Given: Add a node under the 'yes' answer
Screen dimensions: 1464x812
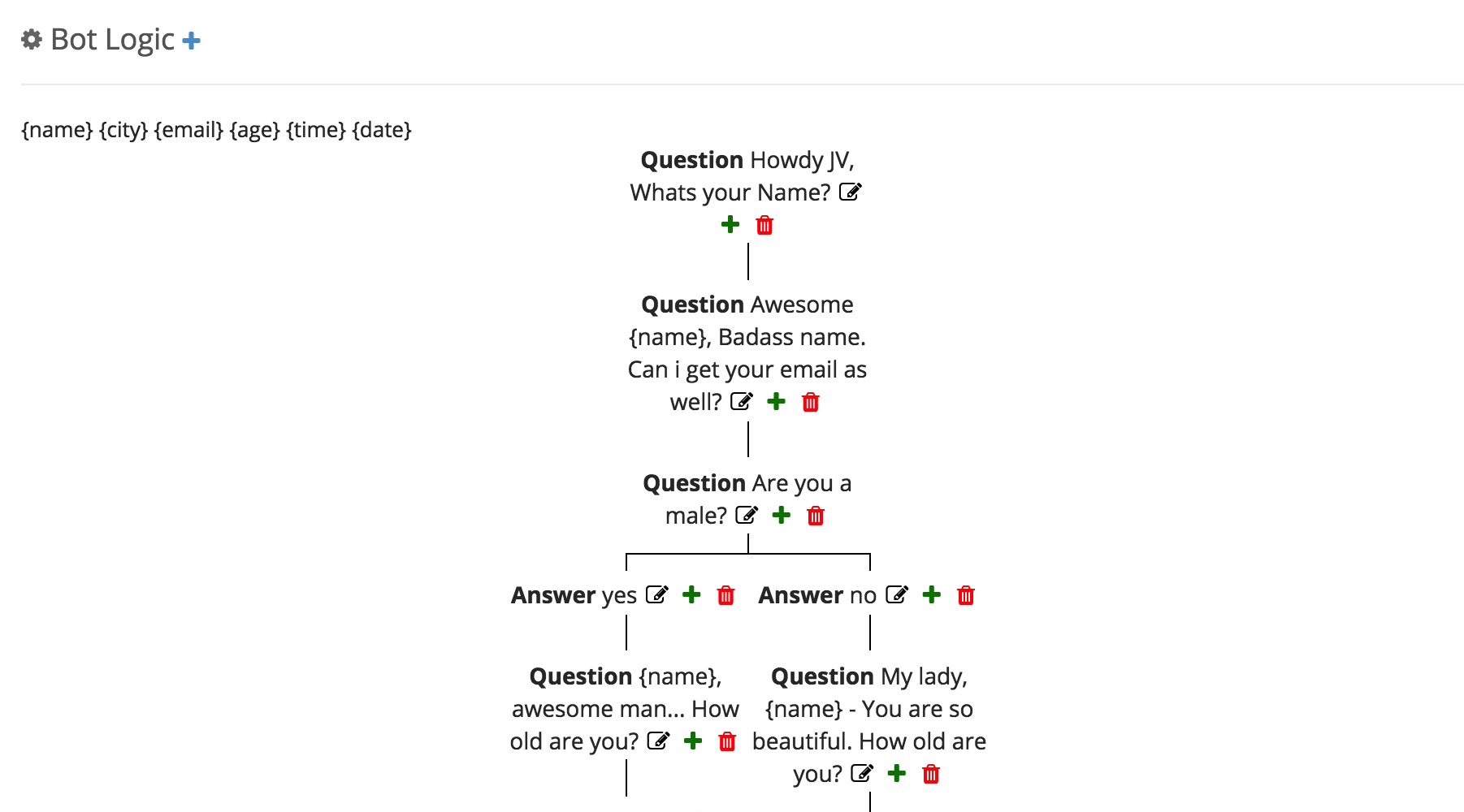Looking at the screenshot, I should 691,595.
